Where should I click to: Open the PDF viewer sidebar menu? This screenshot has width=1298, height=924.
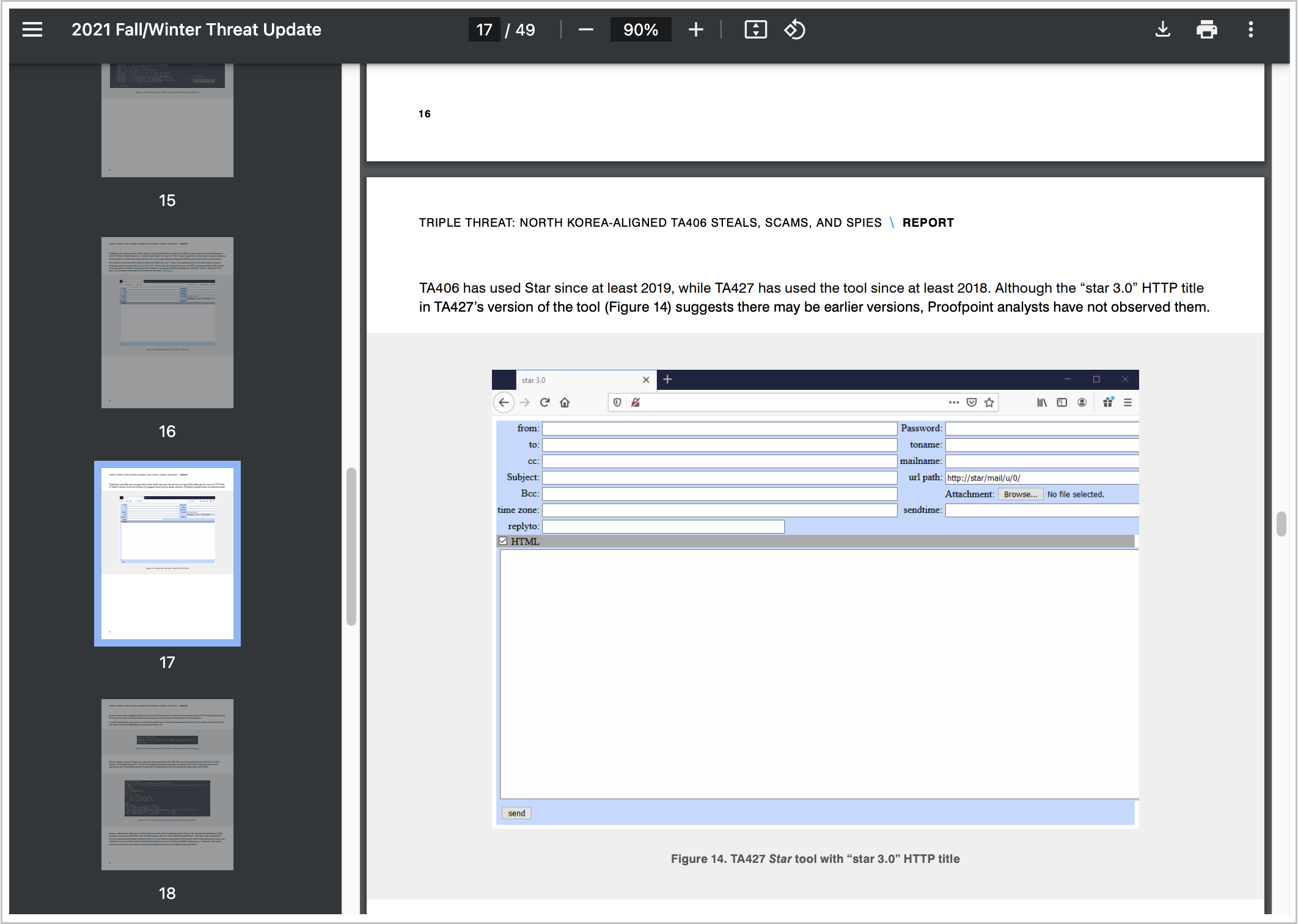pyautogui.click(x=32, y=29)
